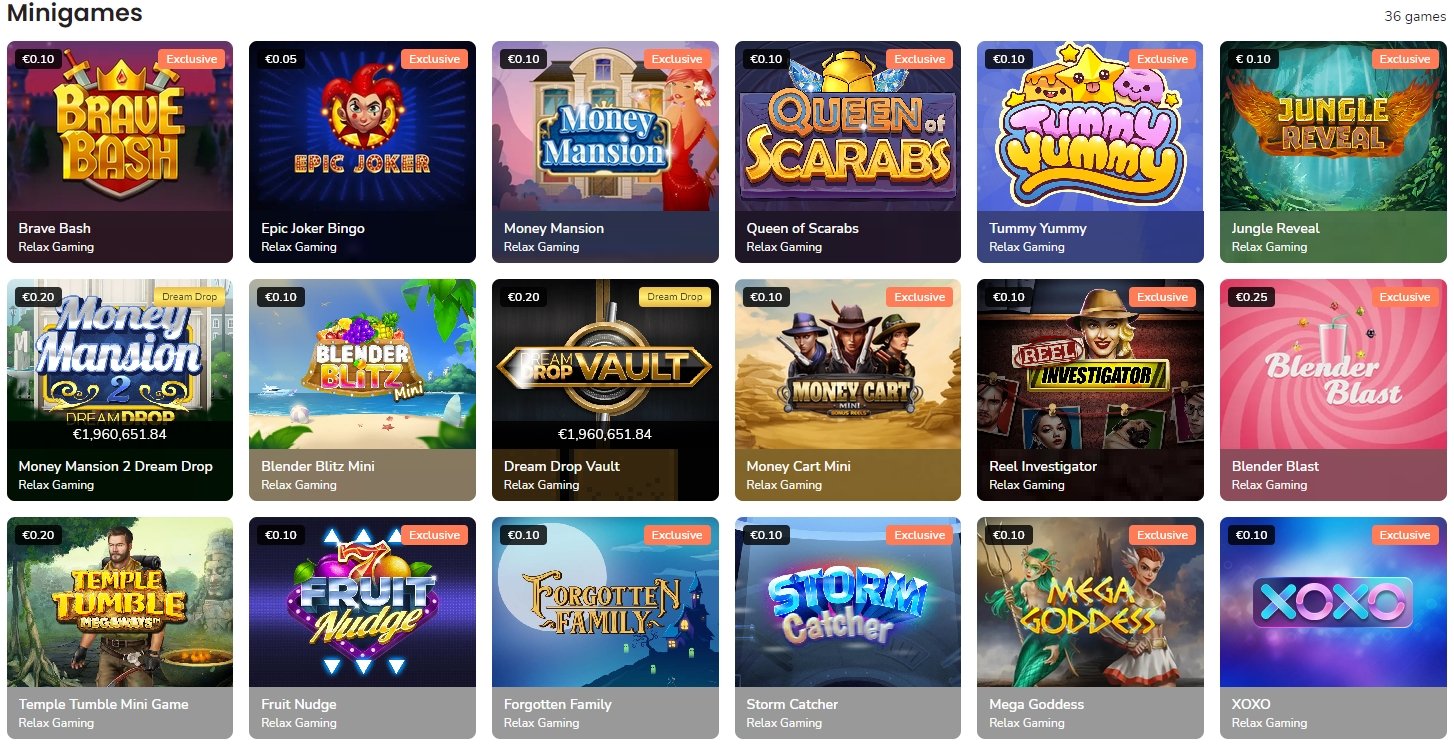Click the Forgotten Family title link
Viewport: 1454px width, 745px height.
click(x=557, y=704)
